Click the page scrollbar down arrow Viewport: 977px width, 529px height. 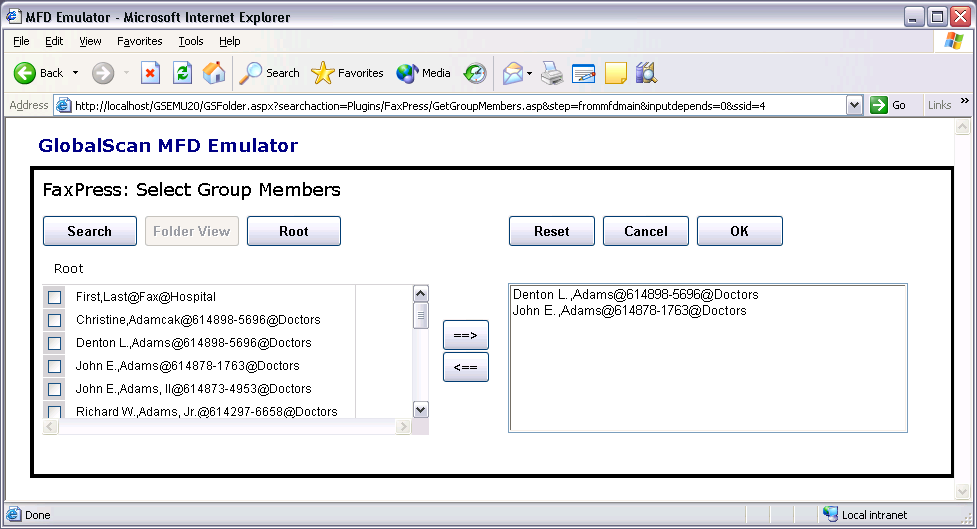962,492
